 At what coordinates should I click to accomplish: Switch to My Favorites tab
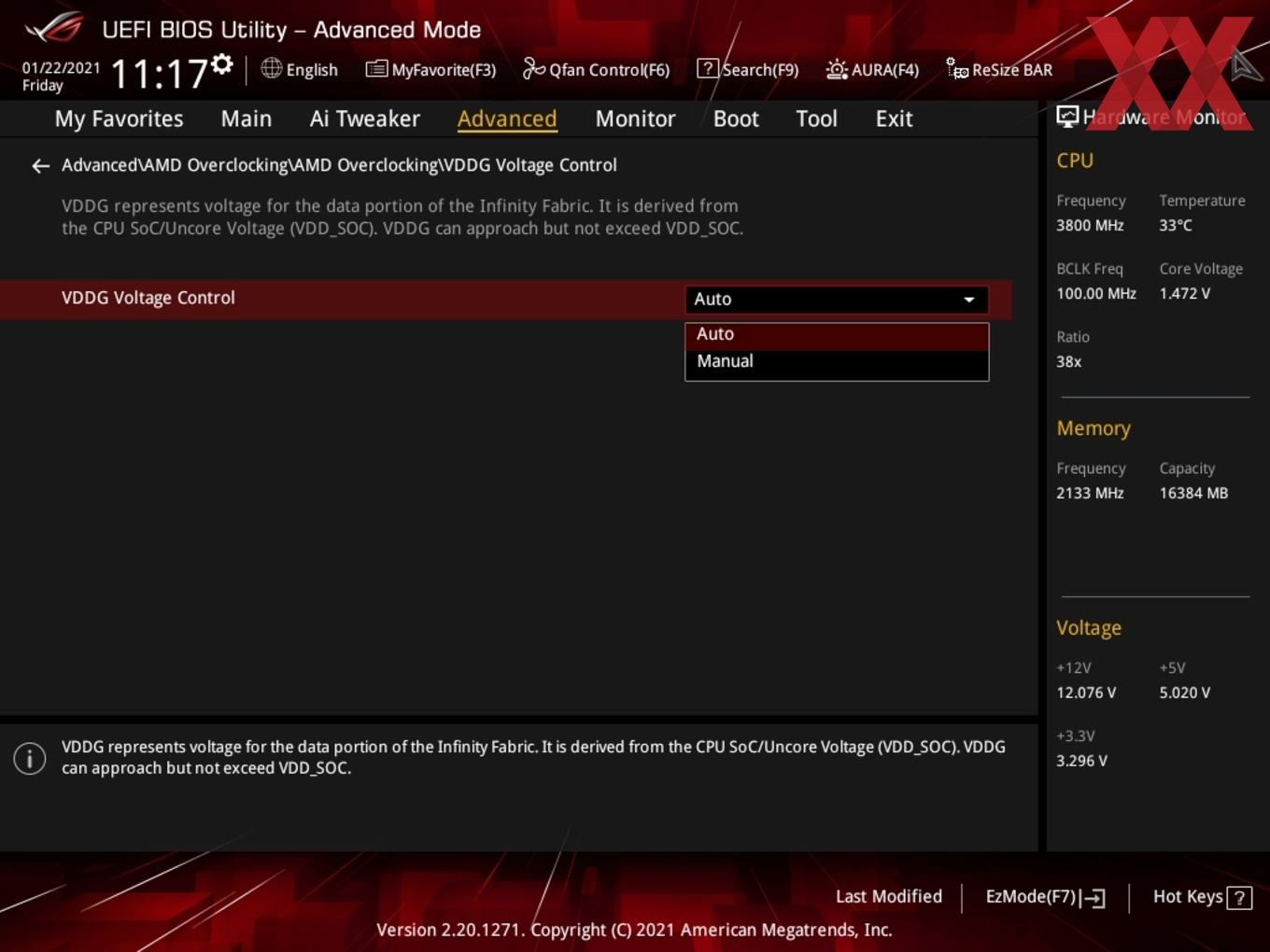pos(119,119)
